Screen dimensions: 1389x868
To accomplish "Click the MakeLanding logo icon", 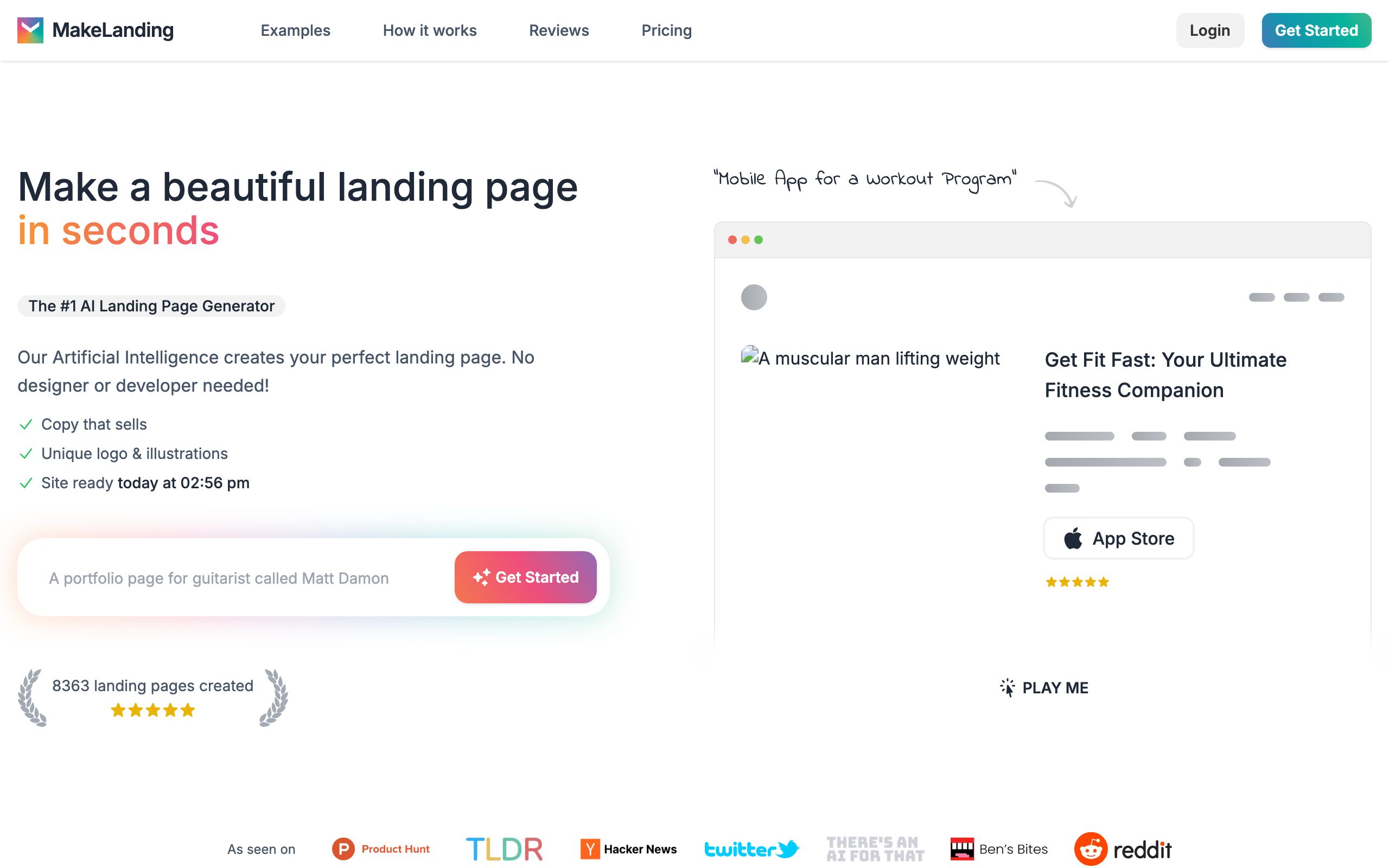I will [x=30, y=30].
